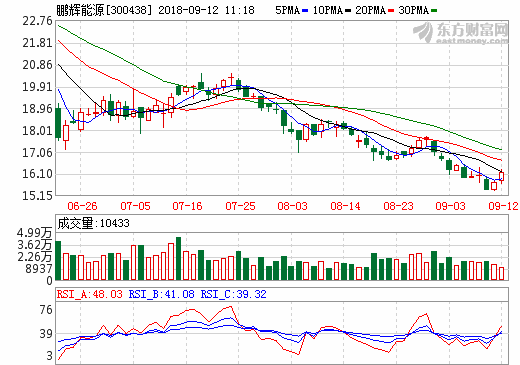Viewport: 520px width, 365px height.
Task: Click the 20PMA red legend swatch
Action: pos(391,11)
